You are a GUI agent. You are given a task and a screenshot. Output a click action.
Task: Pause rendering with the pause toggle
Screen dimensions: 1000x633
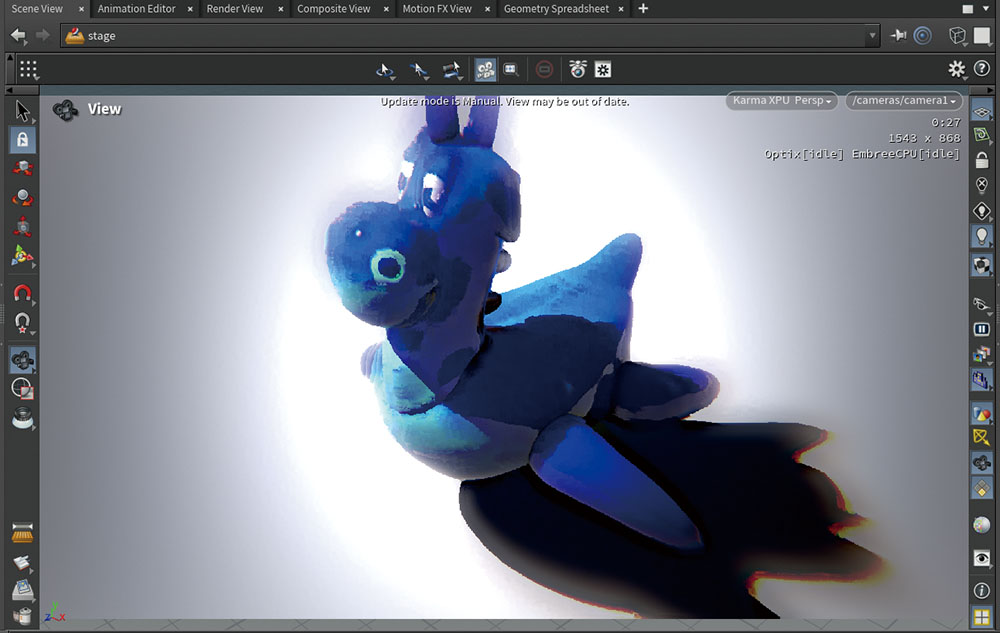(x=982, y=329)
